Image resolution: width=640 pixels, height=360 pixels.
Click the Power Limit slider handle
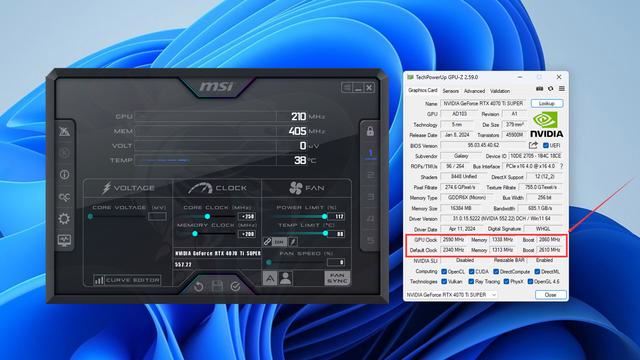coord(324,216)
